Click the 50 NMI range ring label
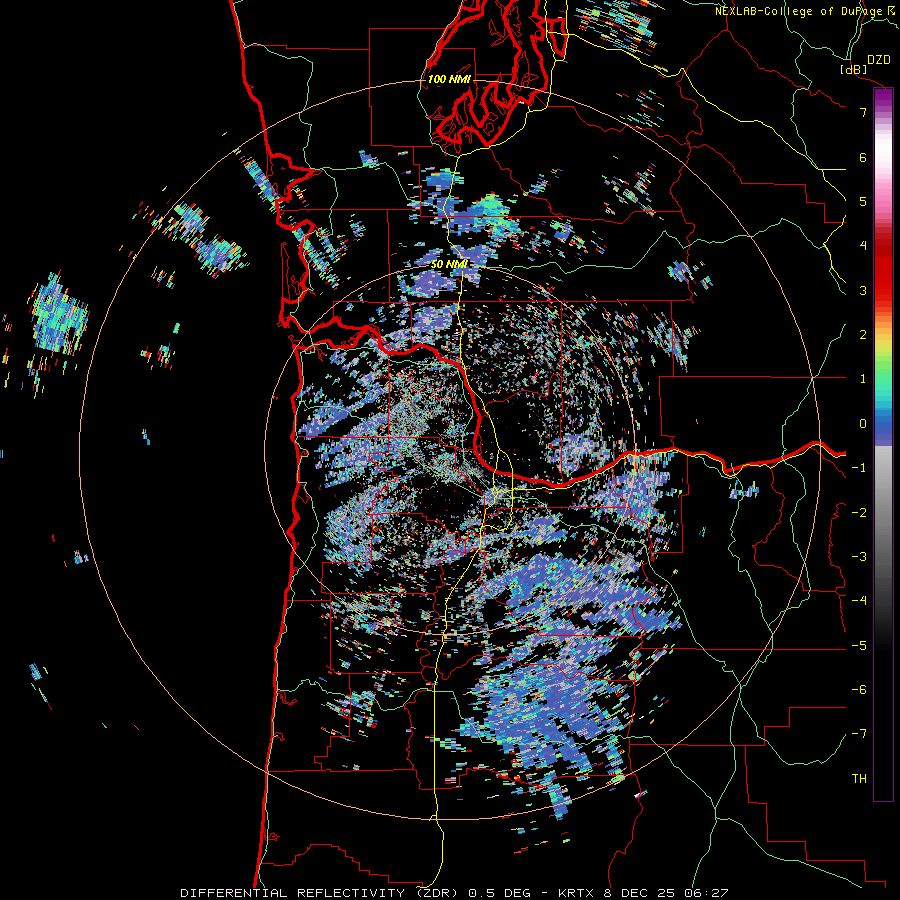900x900 pixels. click(x=449, y=264)
